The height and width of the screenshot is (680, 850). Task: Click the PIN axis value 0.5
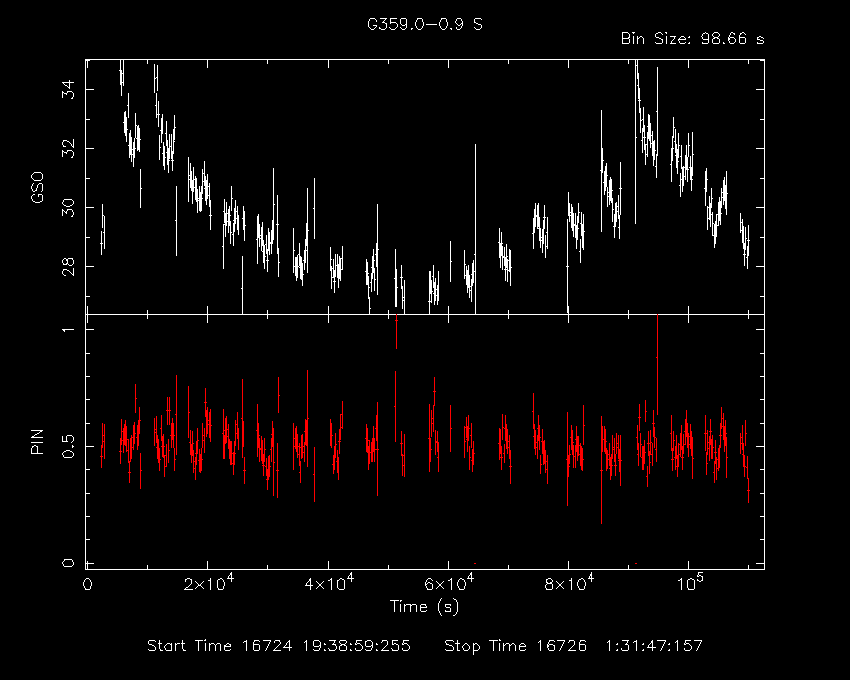68,446
